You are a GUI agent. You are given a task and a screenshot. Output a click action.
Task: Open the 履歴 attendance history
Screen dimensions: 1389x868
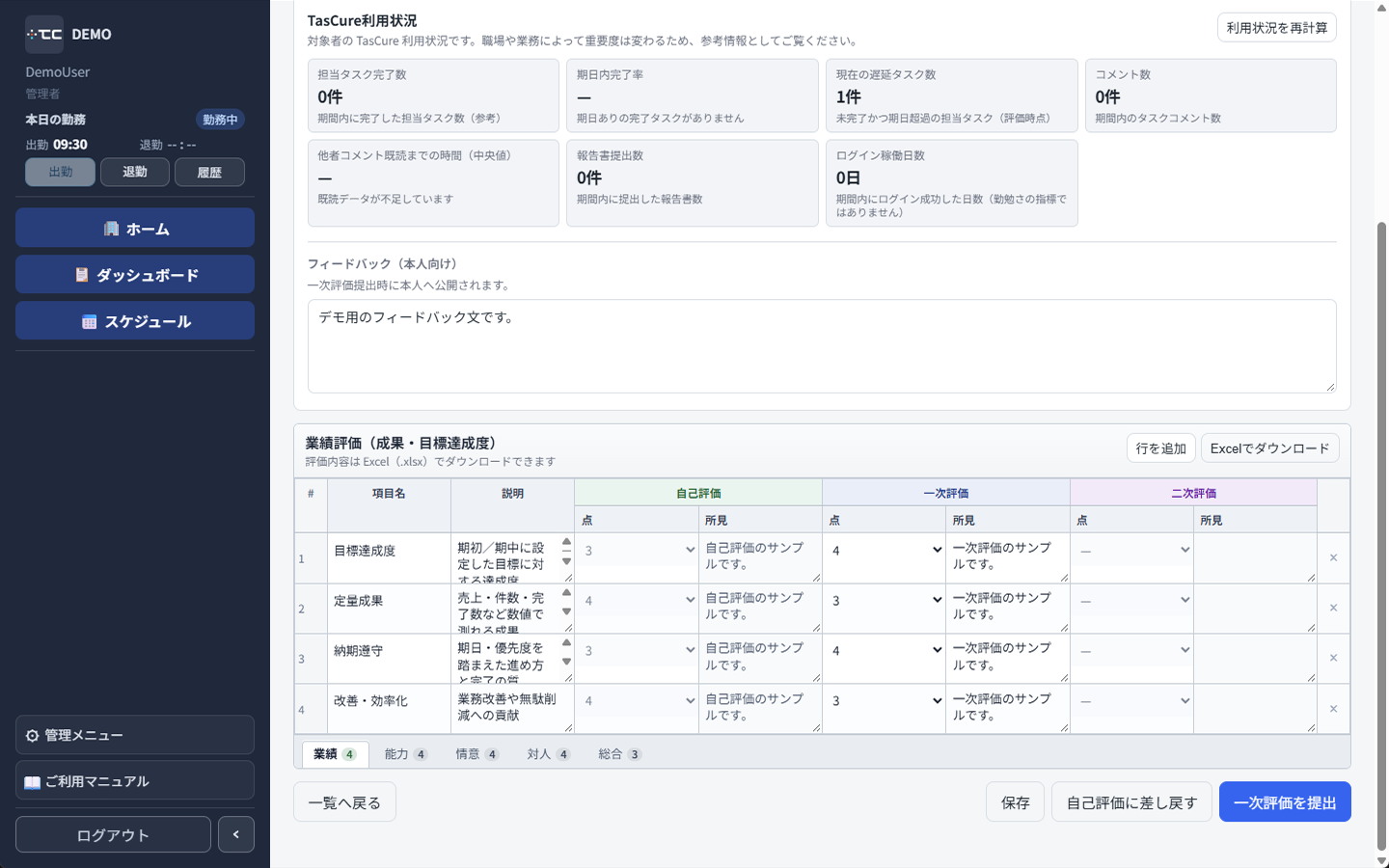coord(209,172)
